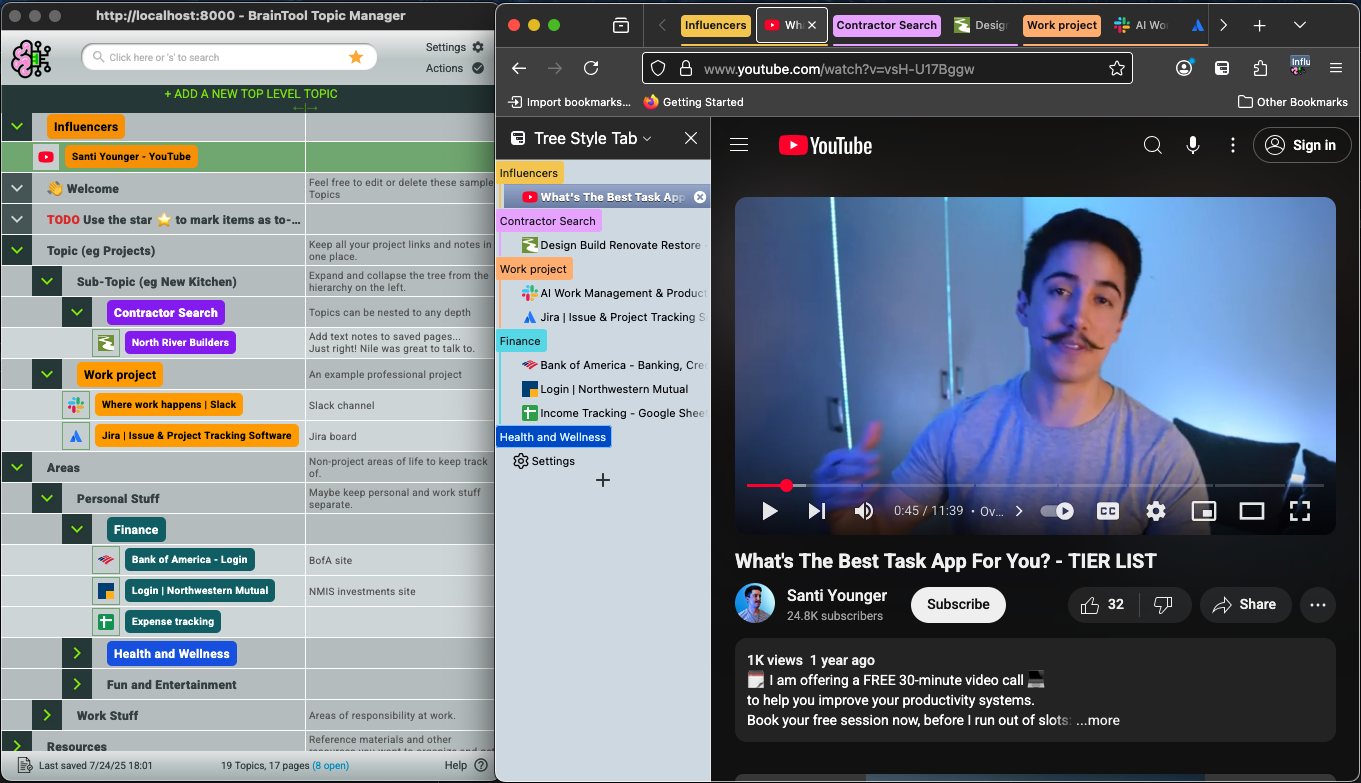Open Firefox extensions puzzle icon
The width and height of the screenshot is (1361, 783).
(1260, 68)
